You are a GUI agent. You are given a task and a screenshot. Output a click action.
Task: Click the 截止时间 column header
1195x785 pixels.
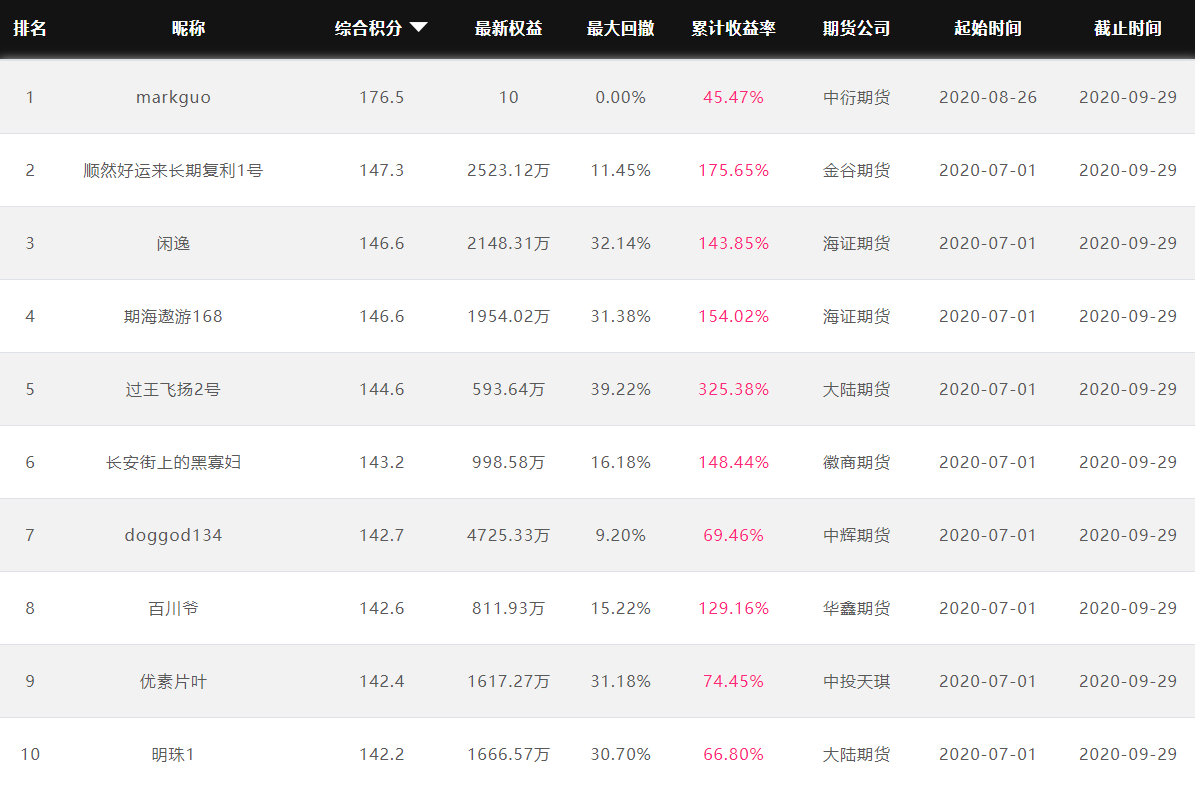[x=1128, y=28]
